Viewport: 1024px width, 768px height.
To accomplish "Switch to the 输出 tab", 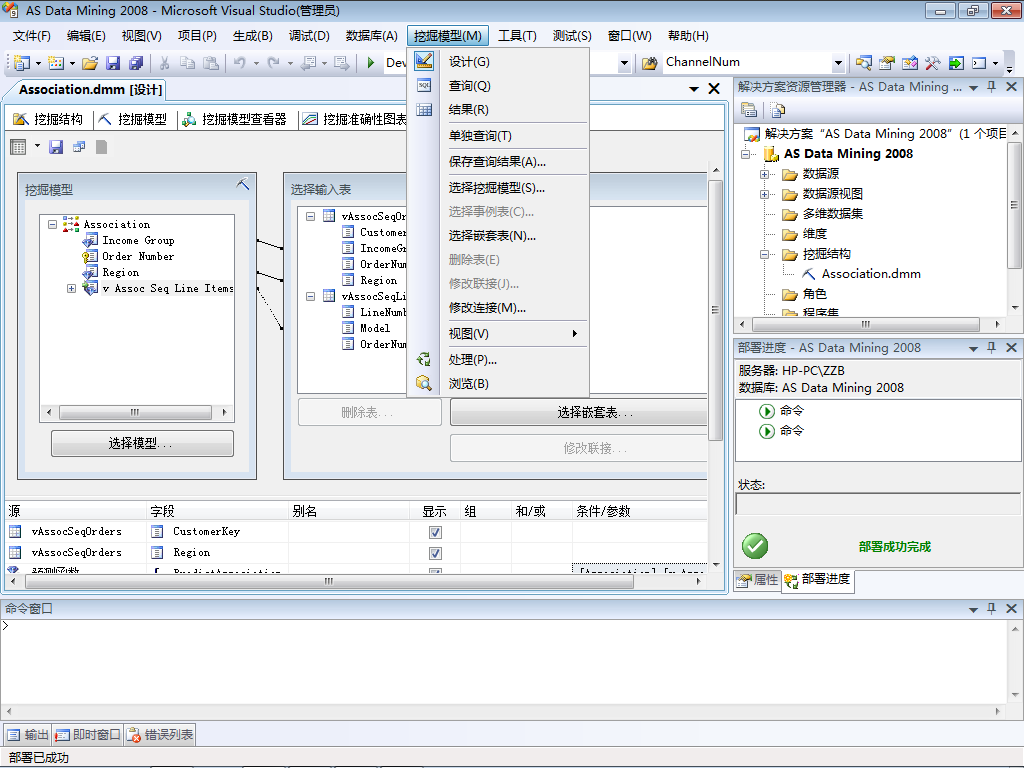I will coord(28,735).
